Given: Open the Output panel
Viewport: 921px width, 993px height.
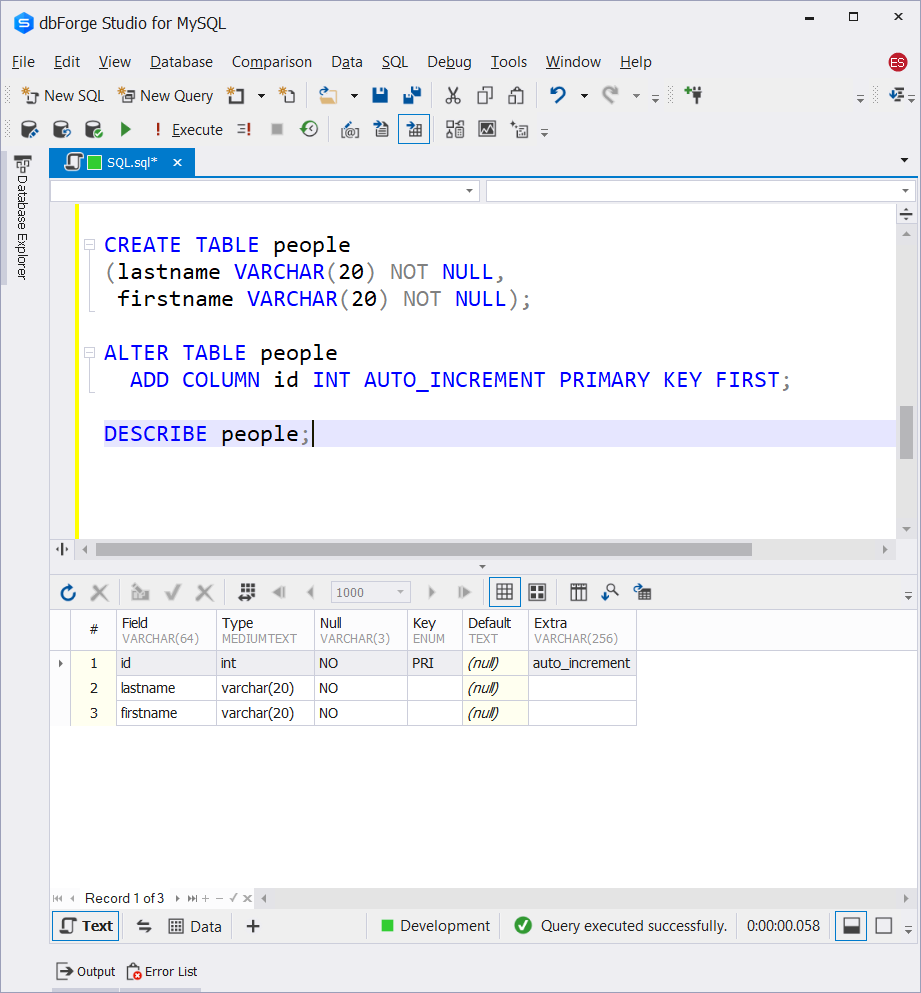Looking at the screenshot, I should (86, 971).
